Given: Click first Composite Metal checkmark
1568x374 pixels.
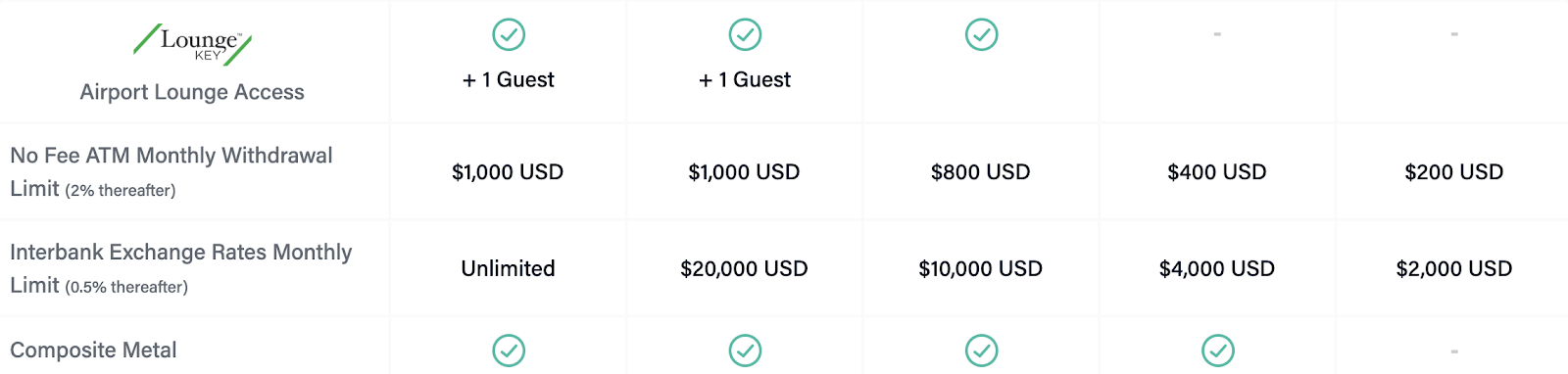Looking at the screenshot, I should (x=508, y=351).
